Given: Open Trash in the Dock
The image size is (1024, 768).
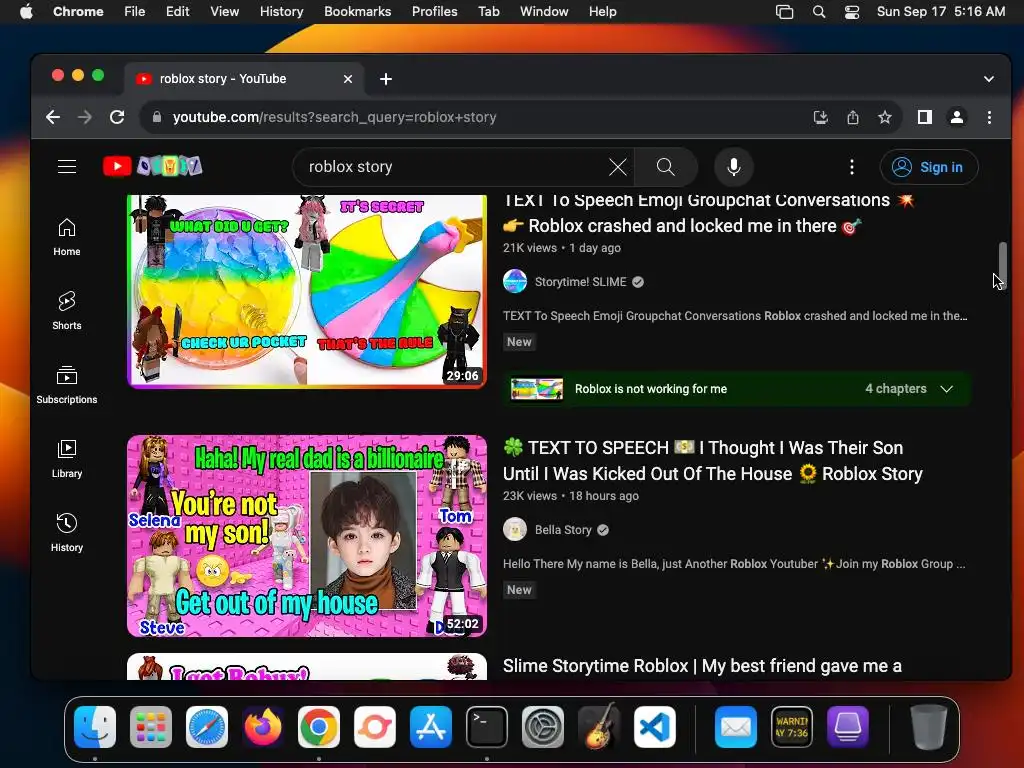Looking at the screenshot, I should tap(928, 727).
